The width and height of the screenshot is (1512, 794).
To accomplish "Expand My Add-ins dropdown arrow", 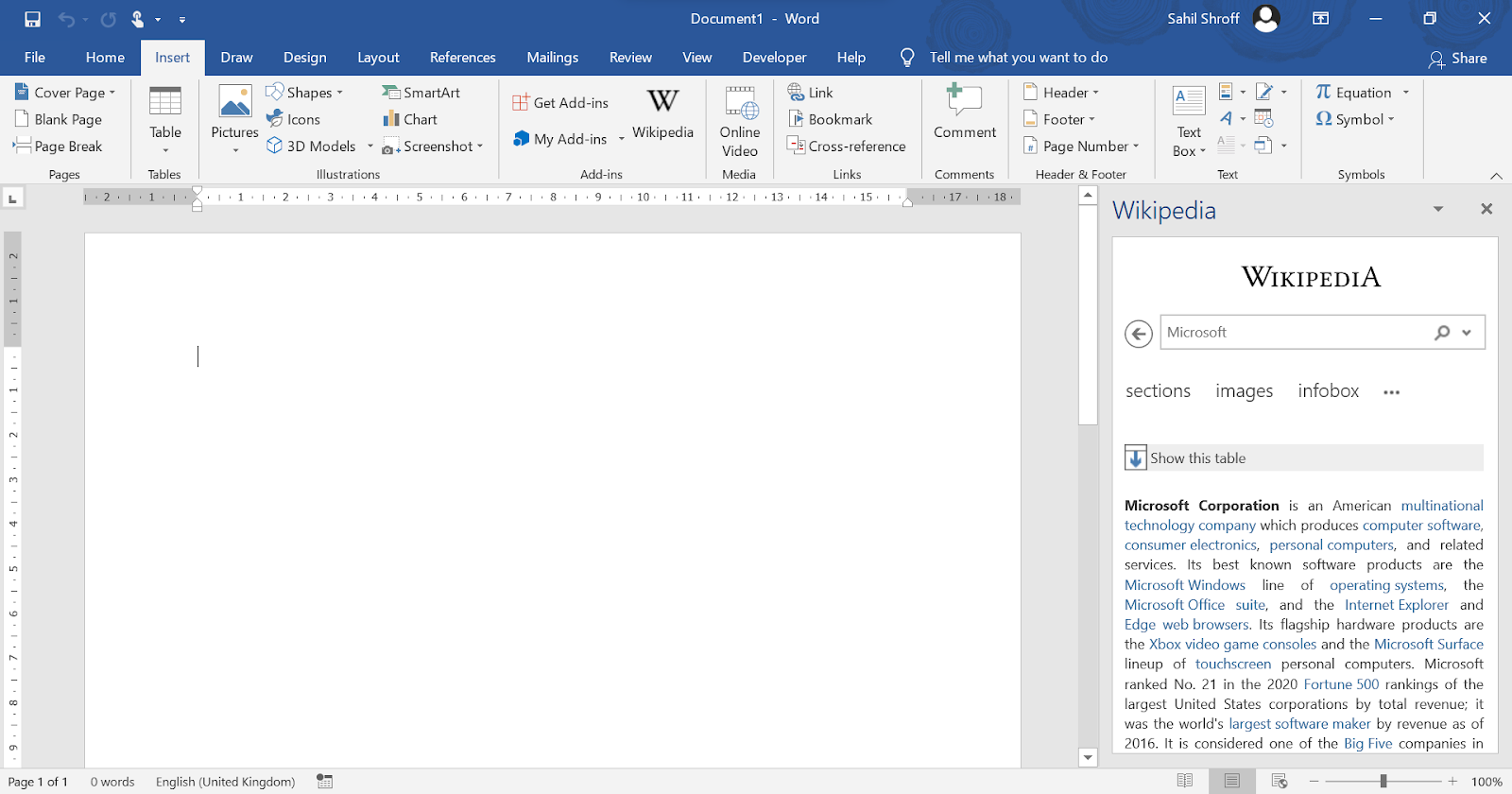I will [x=621, y=139].
